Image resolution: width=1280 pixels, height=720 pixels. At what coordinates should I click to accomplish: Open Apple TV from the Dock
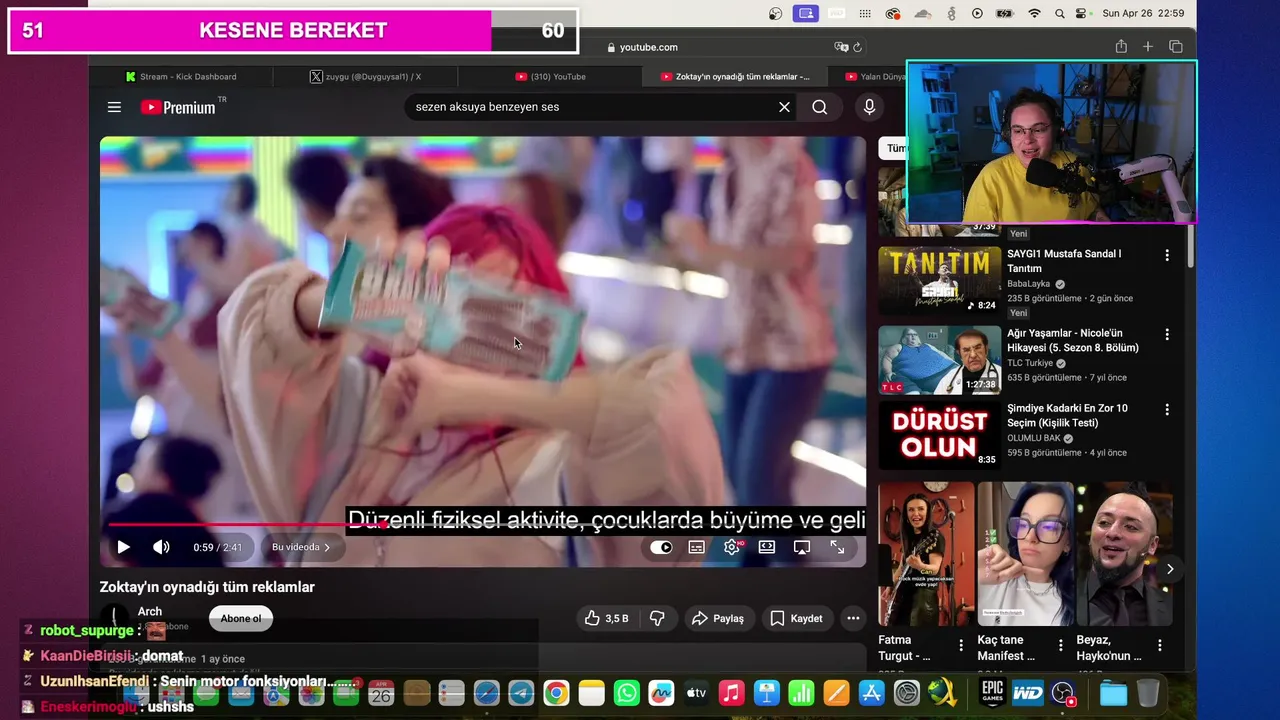point(696,693)
